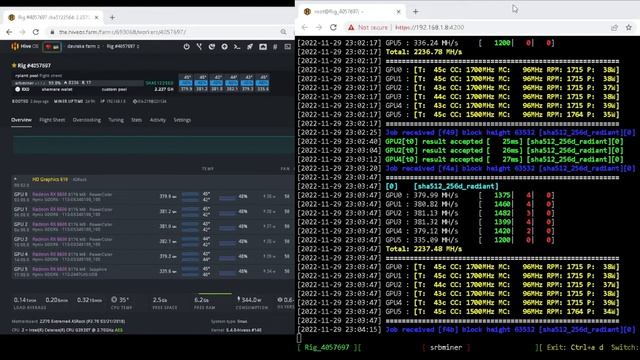Go back in the terminal browser window

tap(305, 27)
